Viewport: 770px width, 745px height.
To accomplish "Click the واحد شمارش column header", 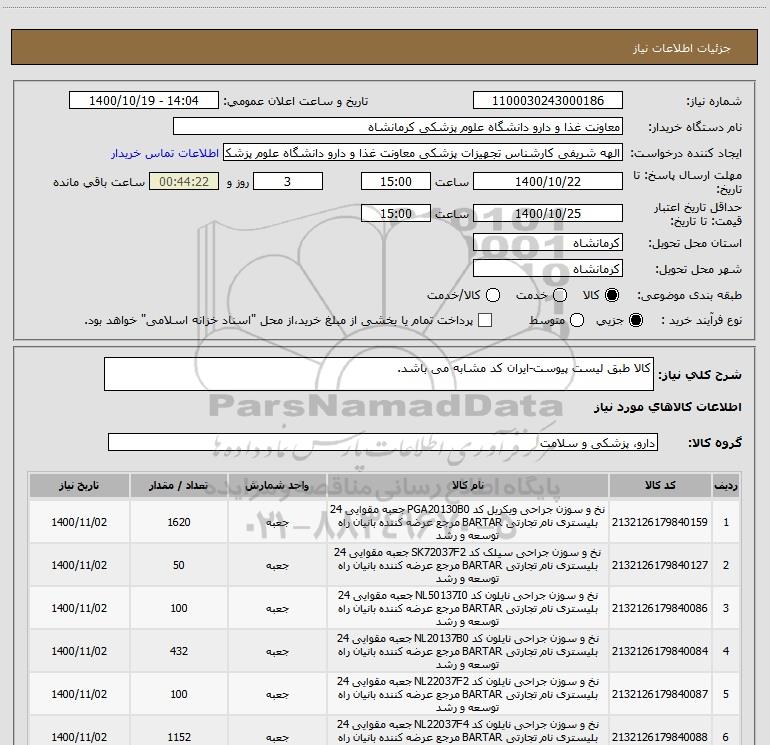I will 277,485.
